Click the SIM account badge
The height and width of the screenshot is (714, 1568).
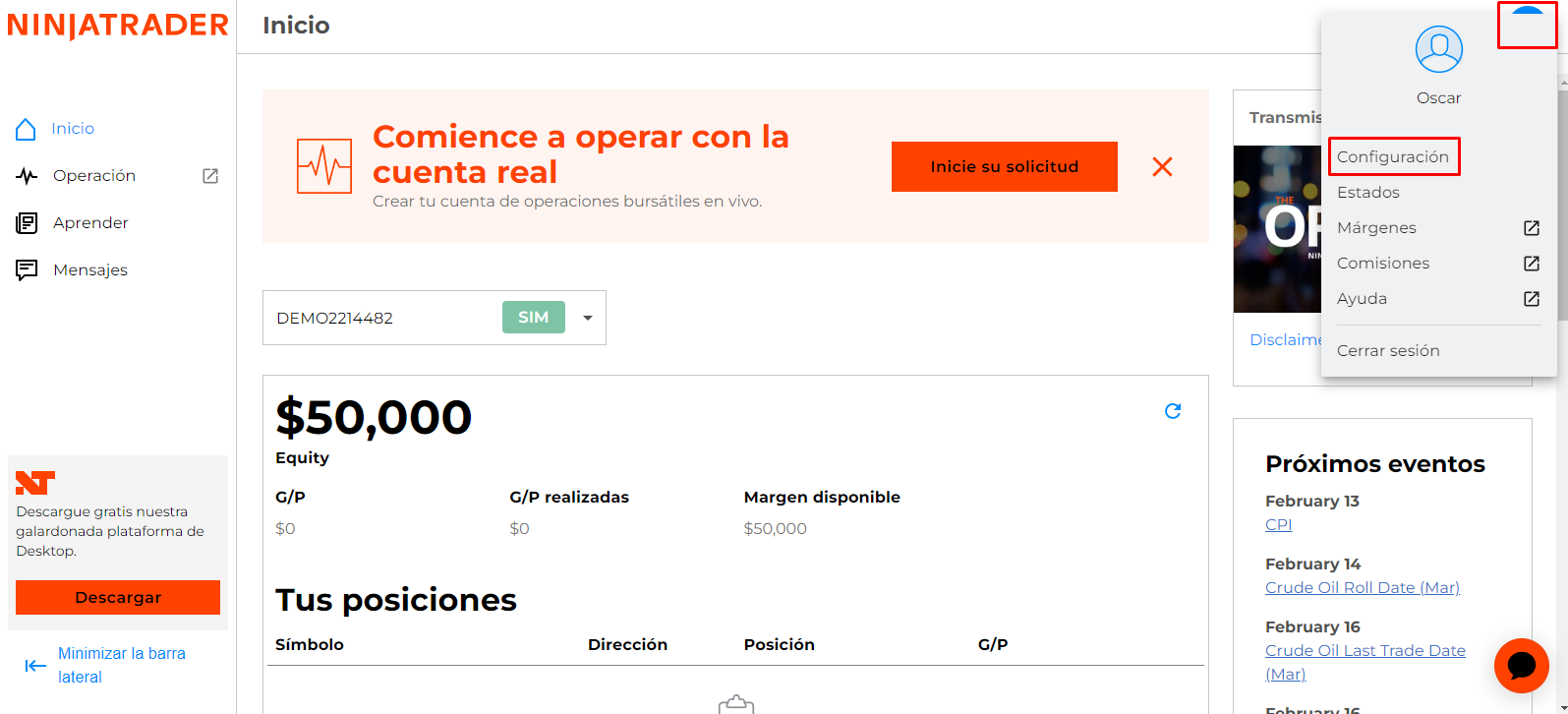tap(534, 318)
